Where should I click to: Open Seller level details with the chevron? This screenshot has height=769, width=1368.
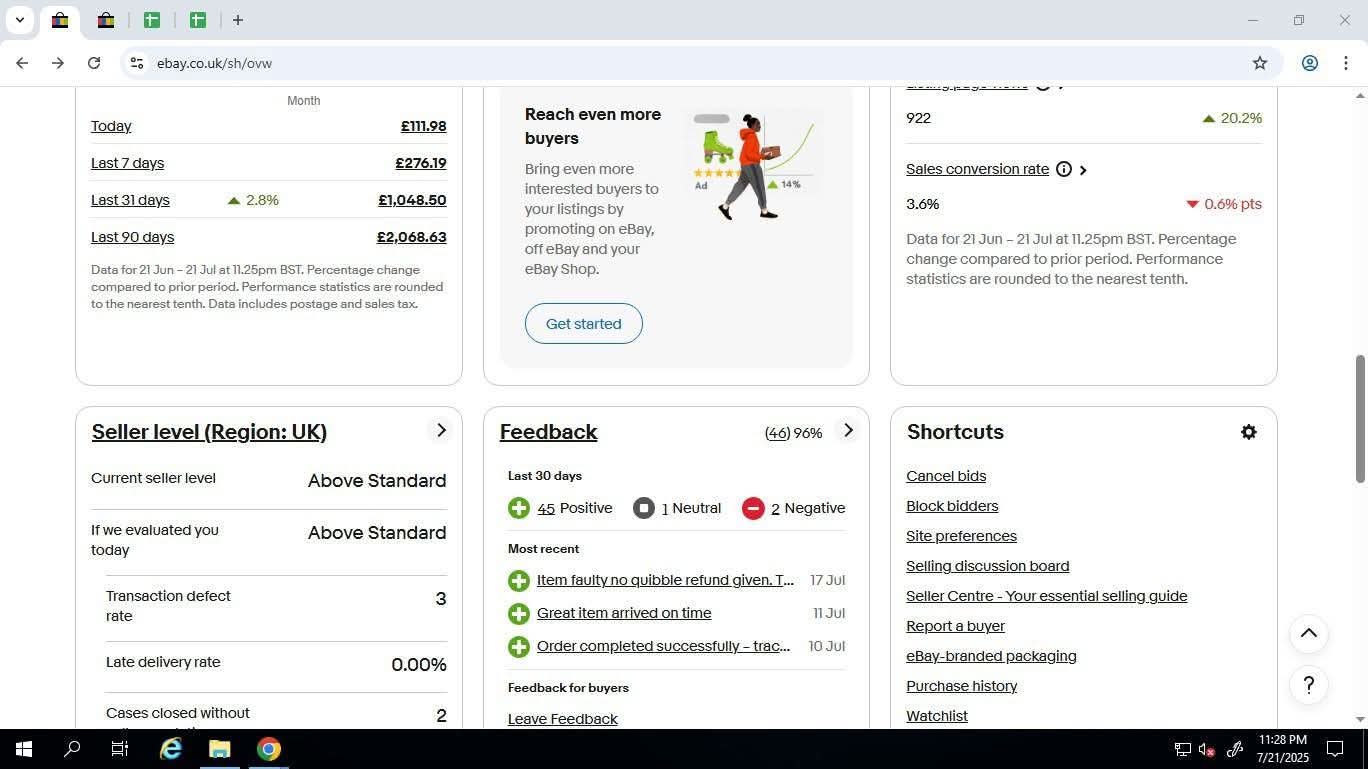coord(441,430)
